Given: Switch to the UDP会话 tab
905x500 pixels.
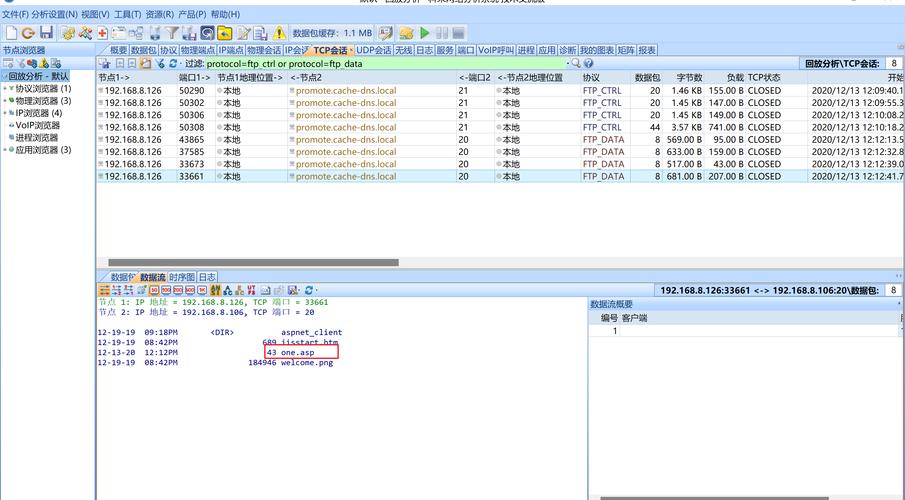Looking at the screenshot, I should [x=374, y=50].
